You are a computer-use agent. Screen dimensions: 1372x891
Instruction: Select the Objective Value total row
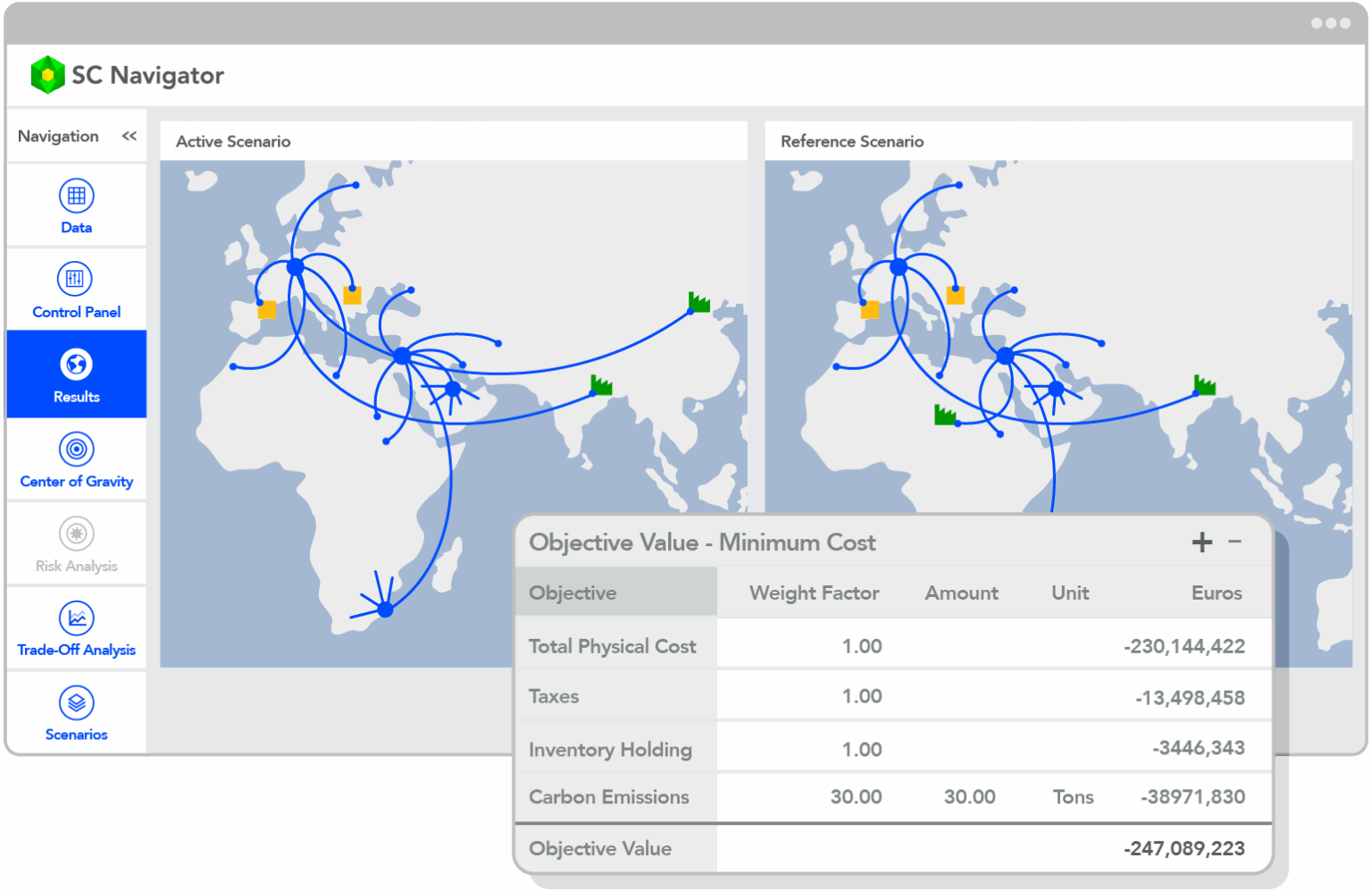[x=600, y=848]
